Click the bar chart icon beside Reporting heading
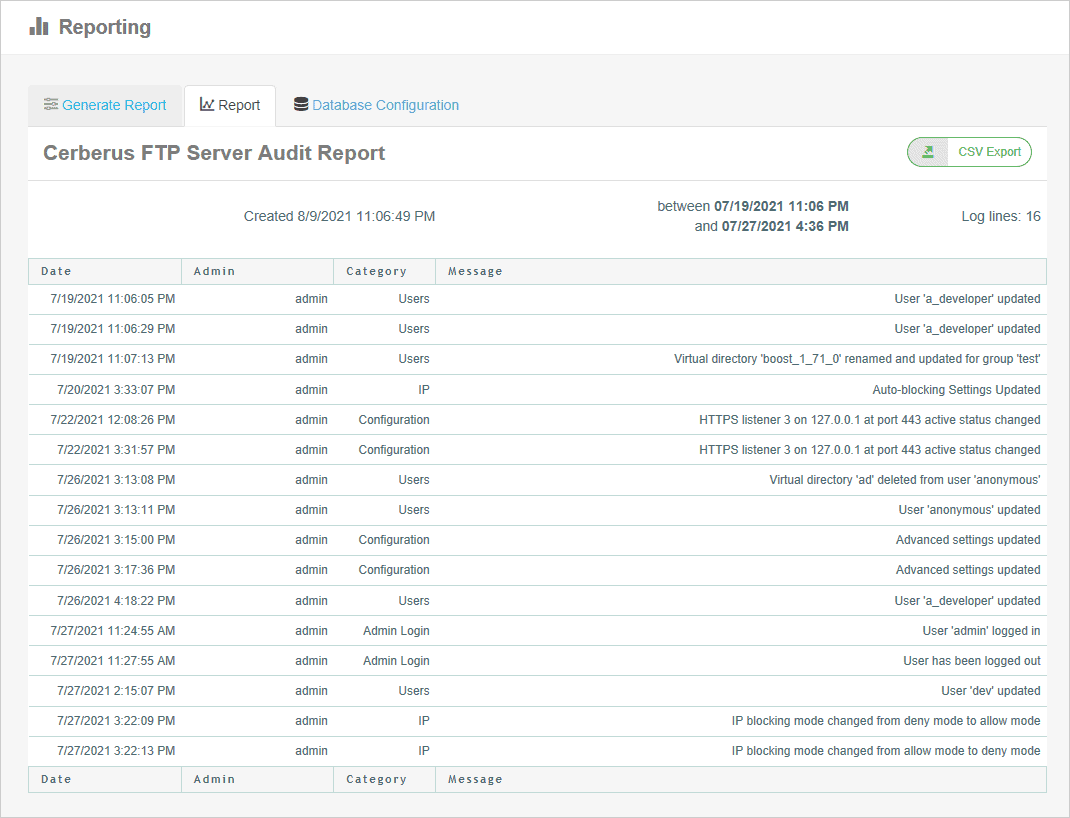1070x818 pixels. [x=38, y=26]
